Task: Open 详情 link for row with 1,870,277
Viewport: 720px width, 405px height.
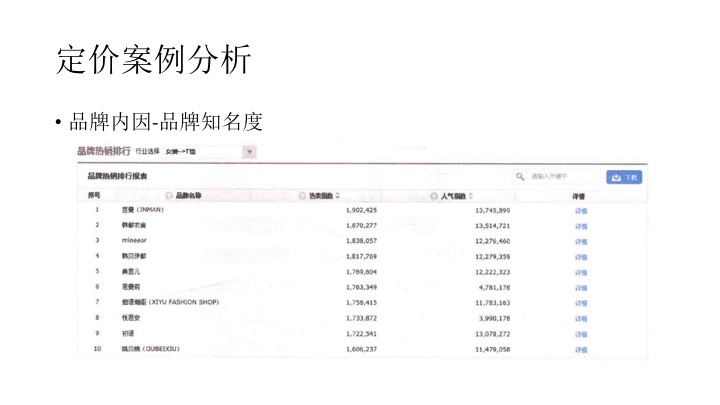Action: click(x=581, y=226)
